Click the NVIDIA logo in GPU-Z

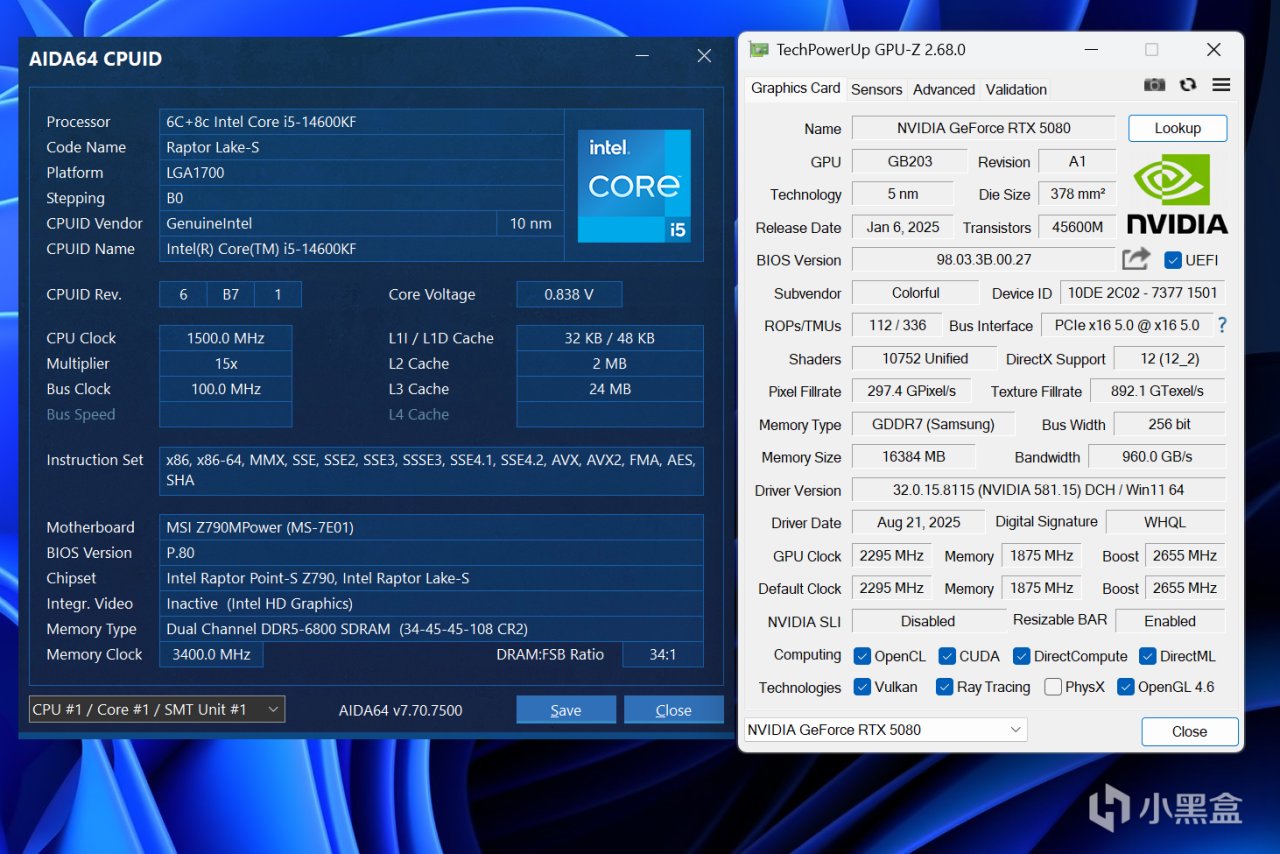[x=1177, y=194]
